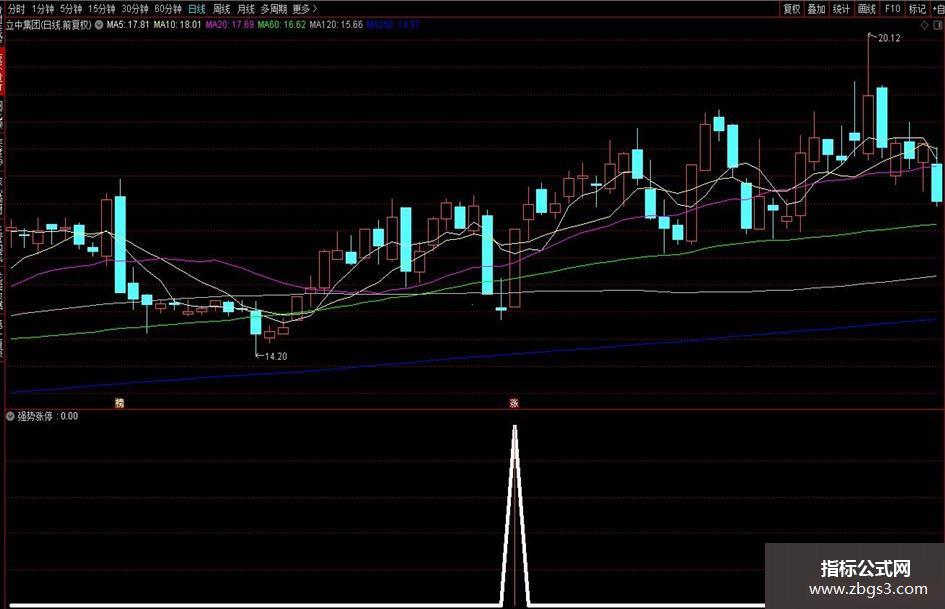The width and height of the screenshot is (945, 609).
Task: Click the diamond icon at chart top-right
Action: [x=925, y=25]
